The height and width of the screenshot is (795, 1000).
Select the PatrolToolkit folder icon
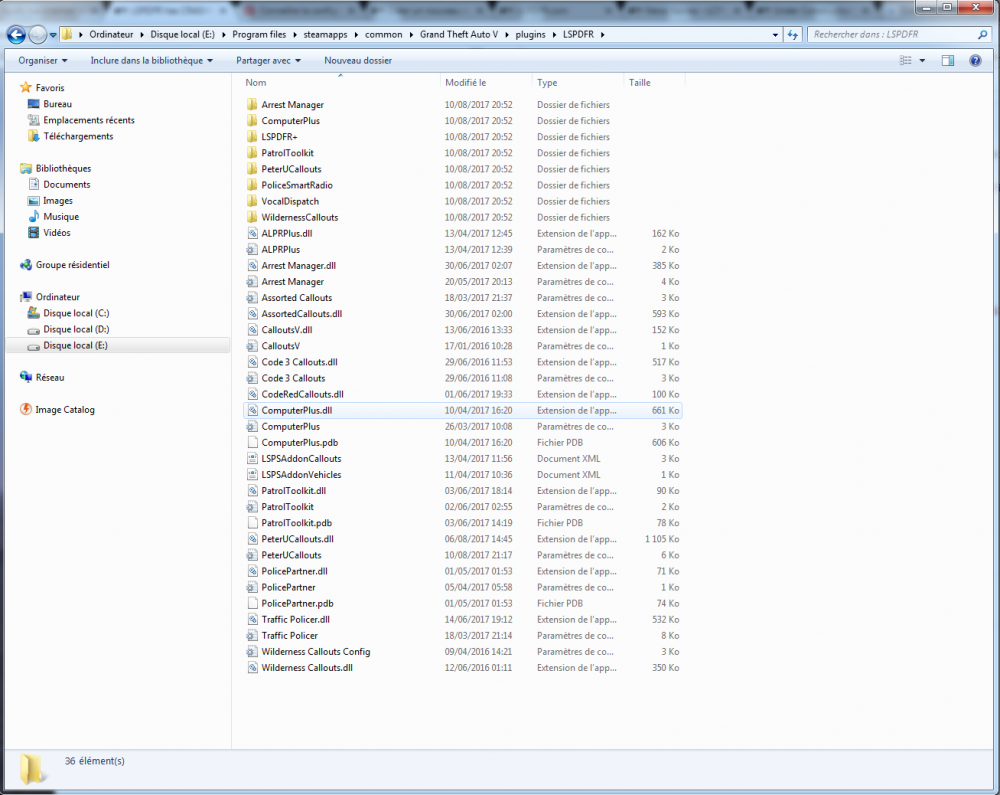pyautogui.click(x=252, y=153)
